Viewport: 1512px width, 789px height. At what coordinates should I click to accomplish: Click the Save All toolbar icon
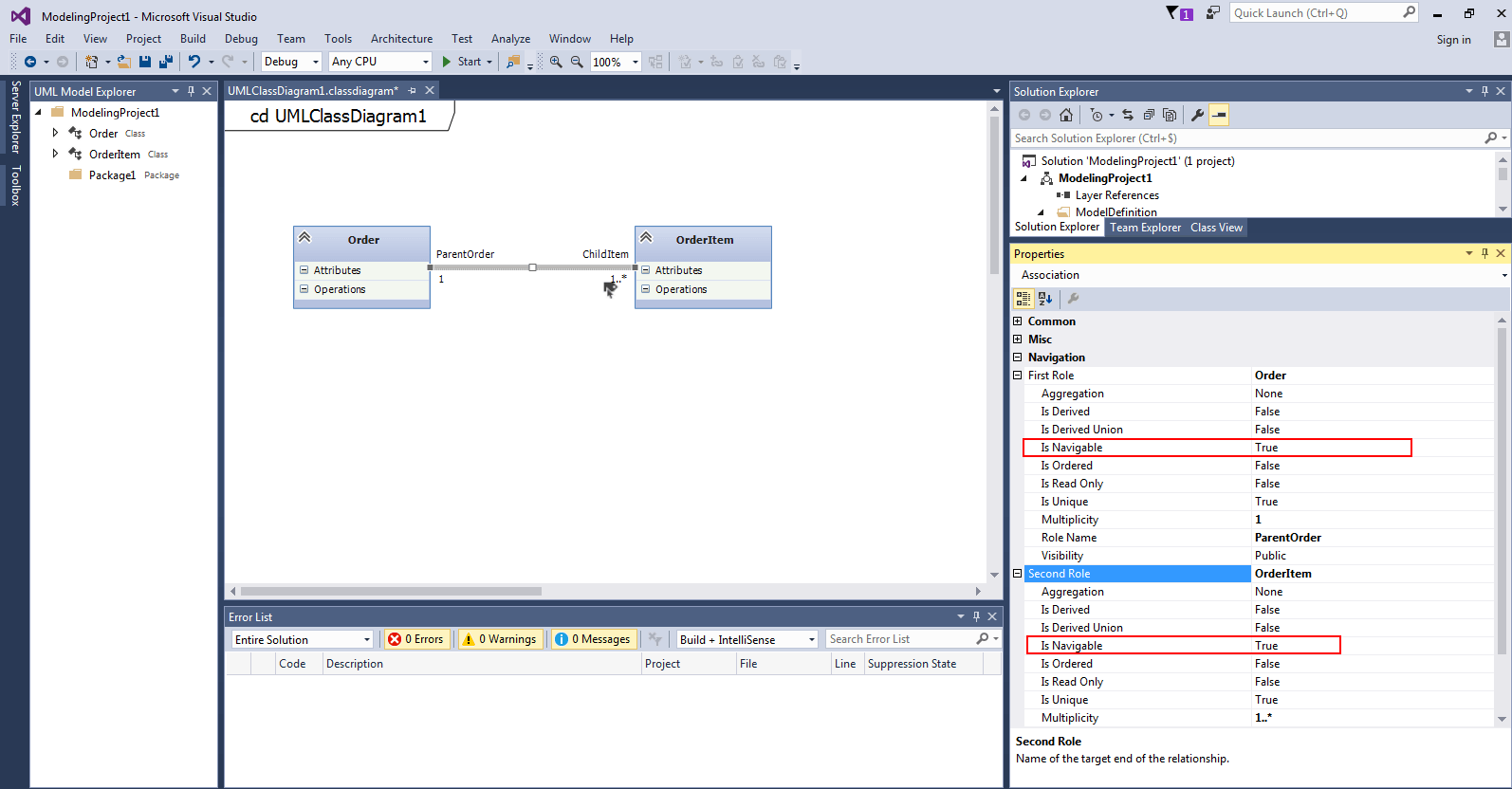[x=165, y=62]
